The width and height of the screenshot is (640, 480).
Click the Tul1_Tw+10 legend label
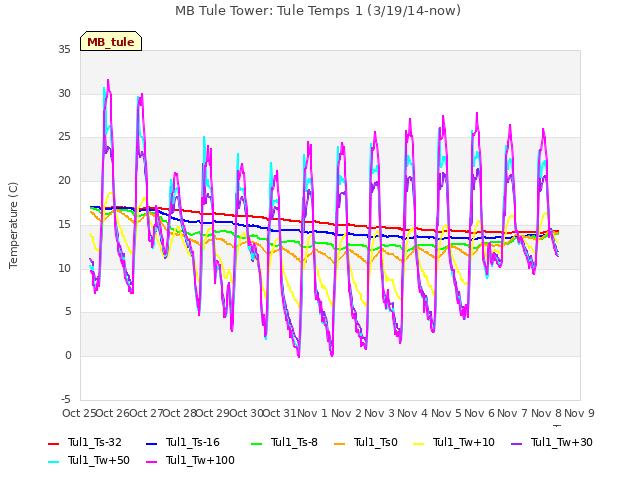click(x=464, y=442)
